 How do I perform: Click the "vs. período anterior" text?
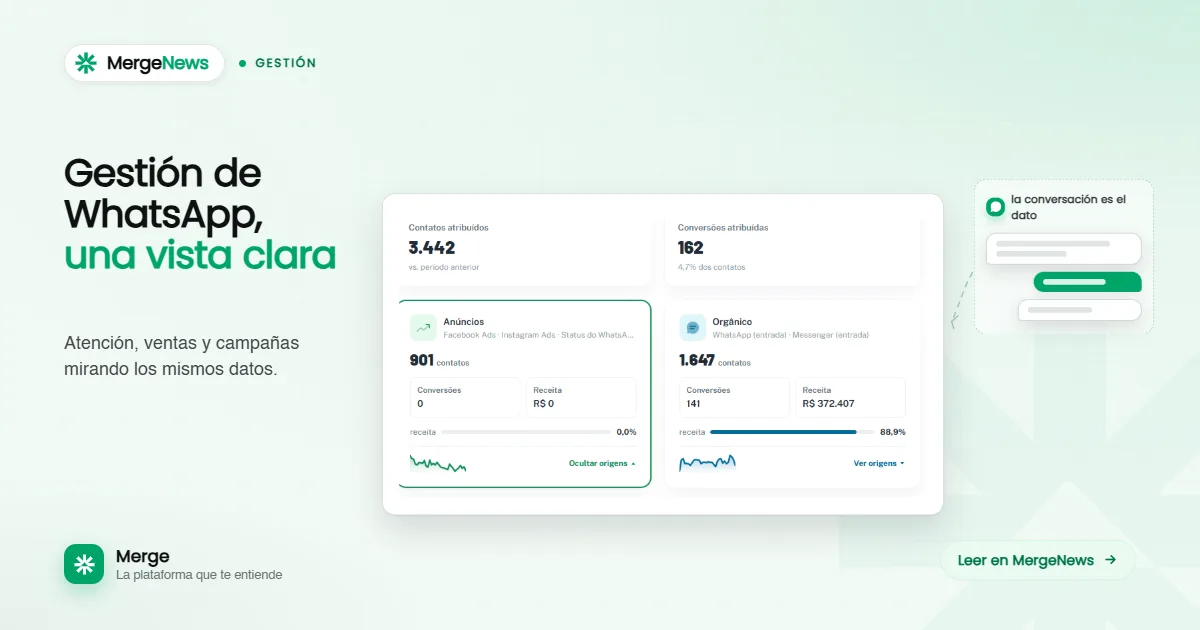pyautogui.click(x=444, y=267)
